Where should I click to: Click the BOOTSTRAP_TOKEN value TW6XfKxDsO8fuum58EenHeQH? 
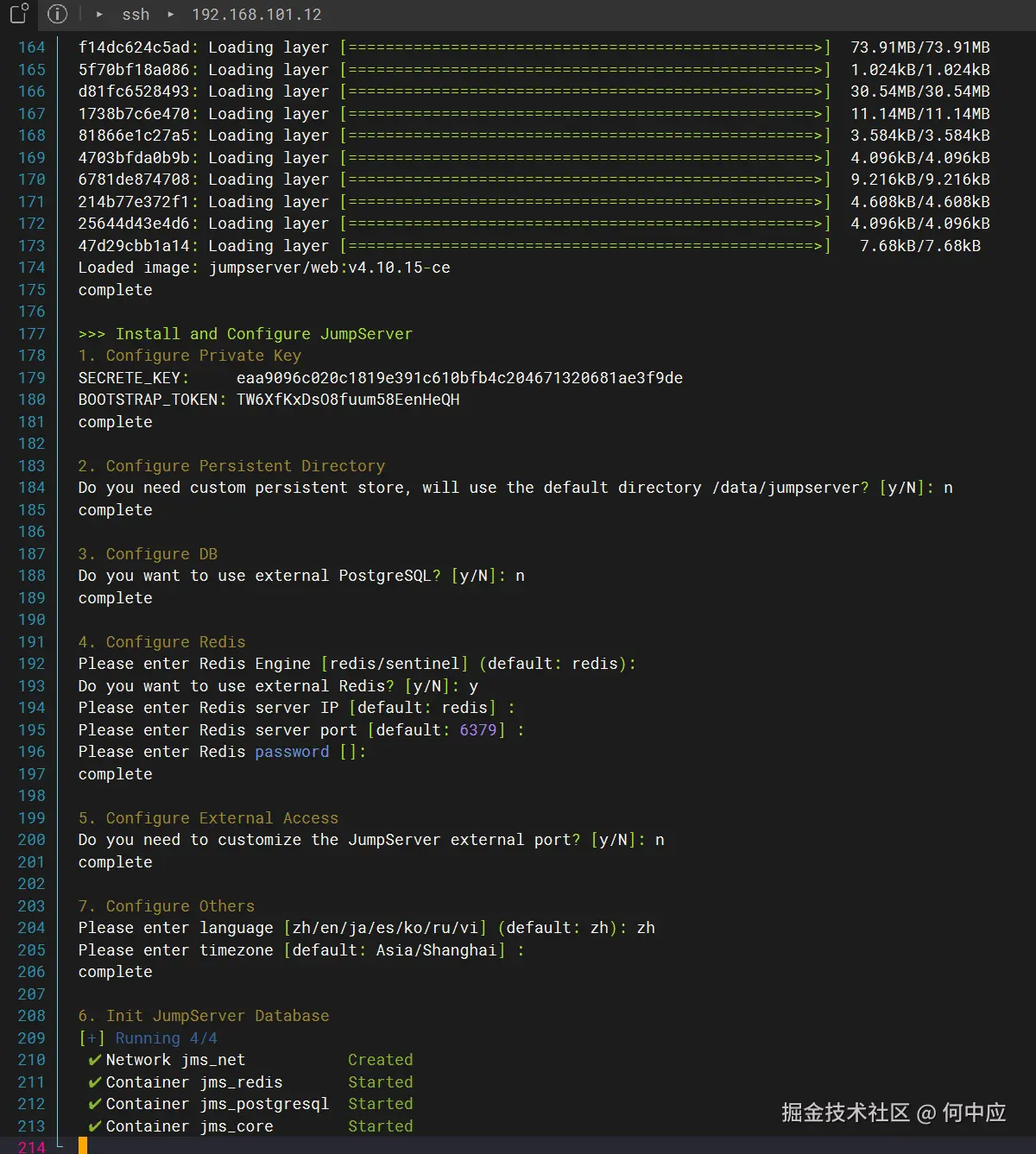coord(348,400)
